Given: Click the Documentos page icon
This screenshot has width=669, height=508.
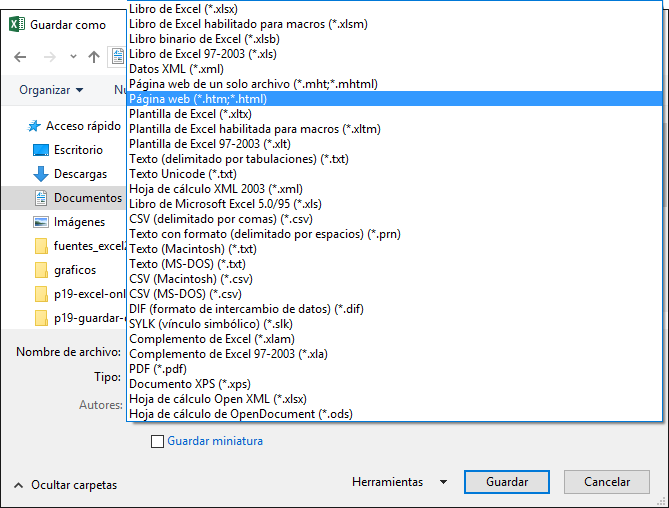Looking at the screenshot, I should tap(41, 198).
